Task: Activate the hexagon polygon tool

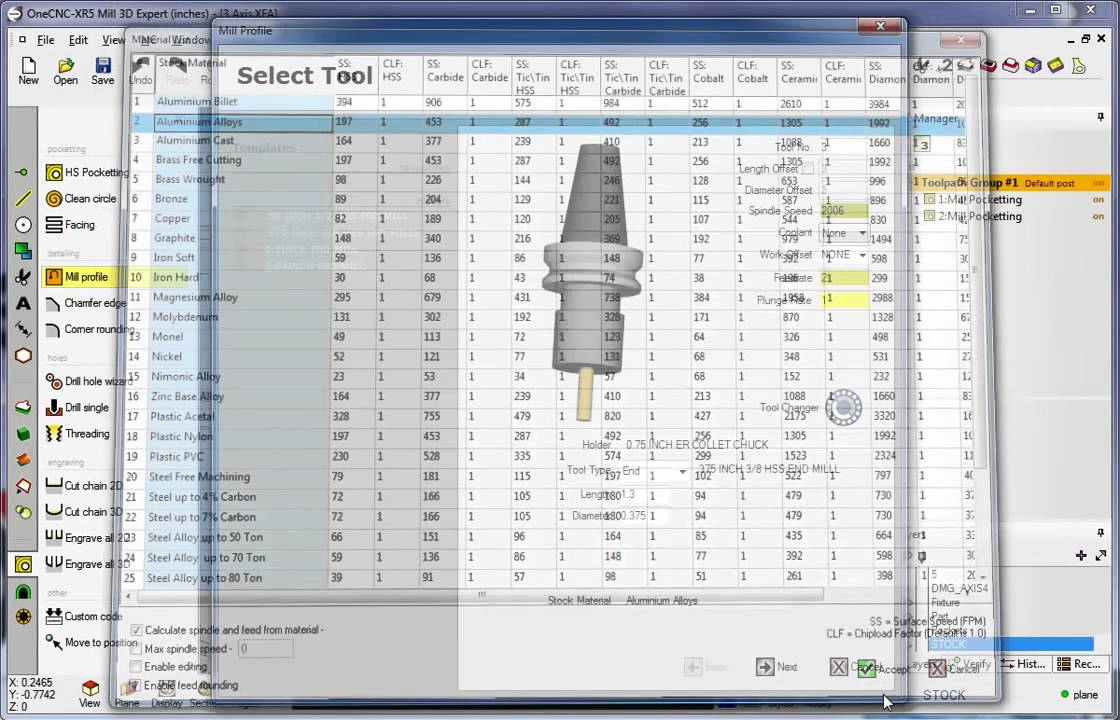Action: tap(23, 355)
